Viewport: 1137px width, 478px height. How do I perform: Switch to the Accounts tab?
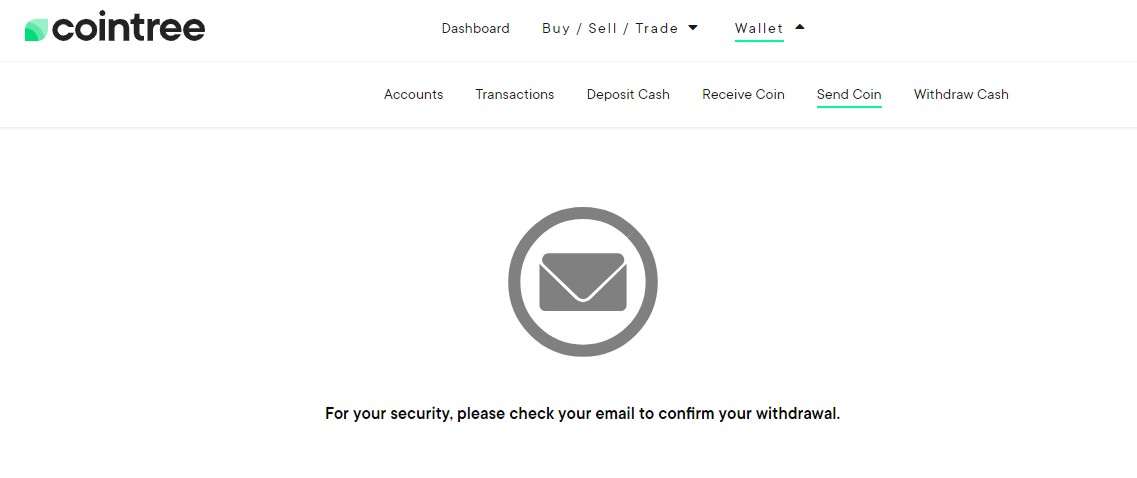[x=413, y=94]
